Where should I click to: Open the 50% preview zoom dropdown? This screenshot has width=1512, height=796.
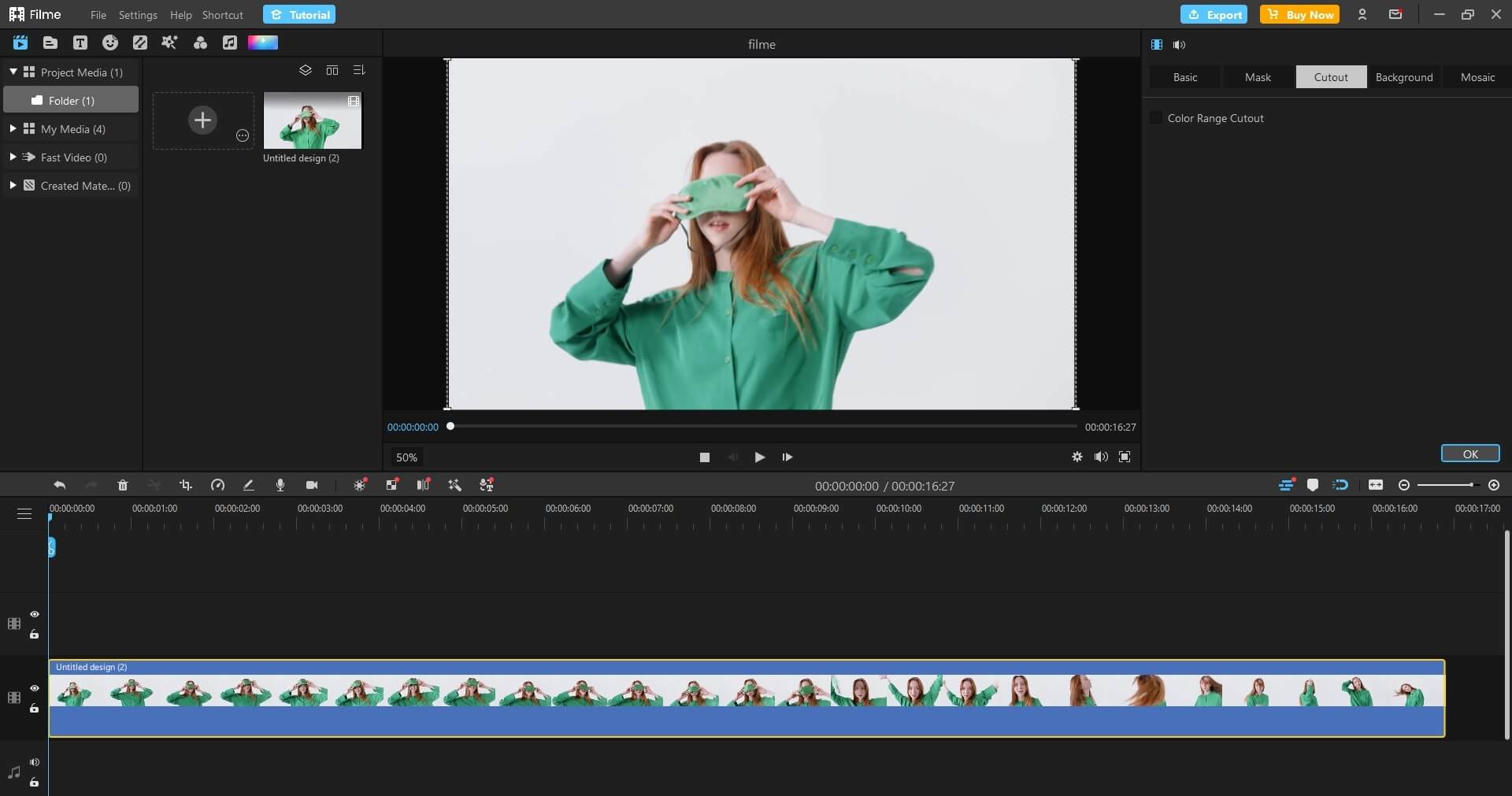(x=406, y=457)
